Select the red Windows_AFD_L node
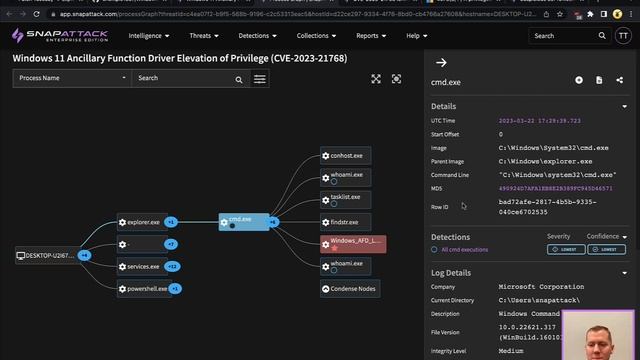Screen dimensions: 640x360 [x=353, y=244]
